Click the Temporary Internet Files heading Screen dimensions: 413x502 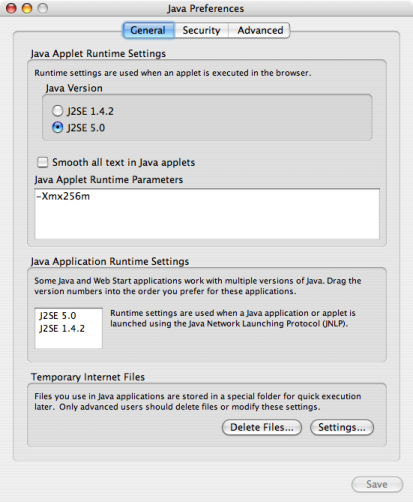88,377
